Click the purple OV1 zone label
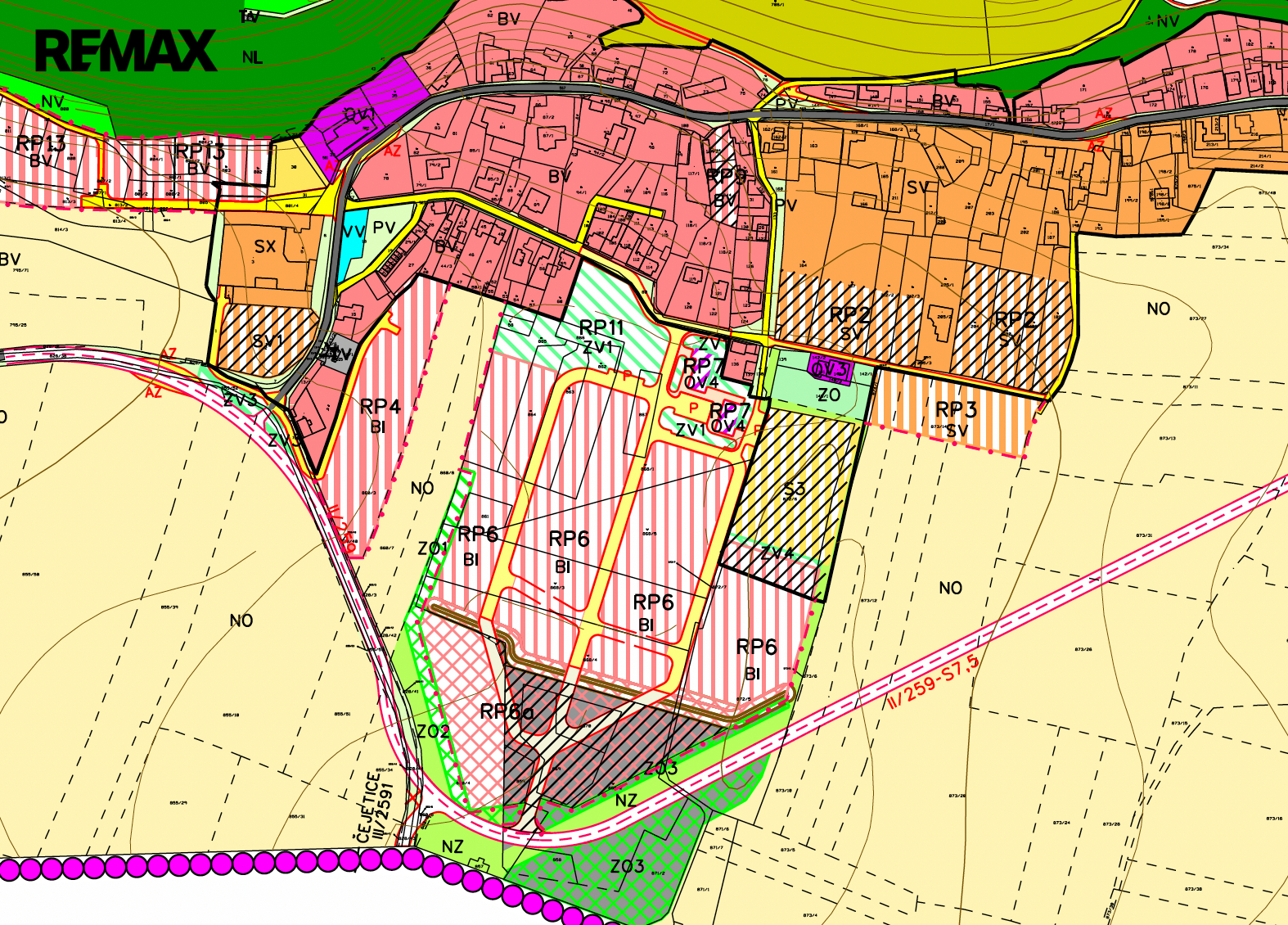This screenshot has height=925, width=1288. (x=359, y=115)
